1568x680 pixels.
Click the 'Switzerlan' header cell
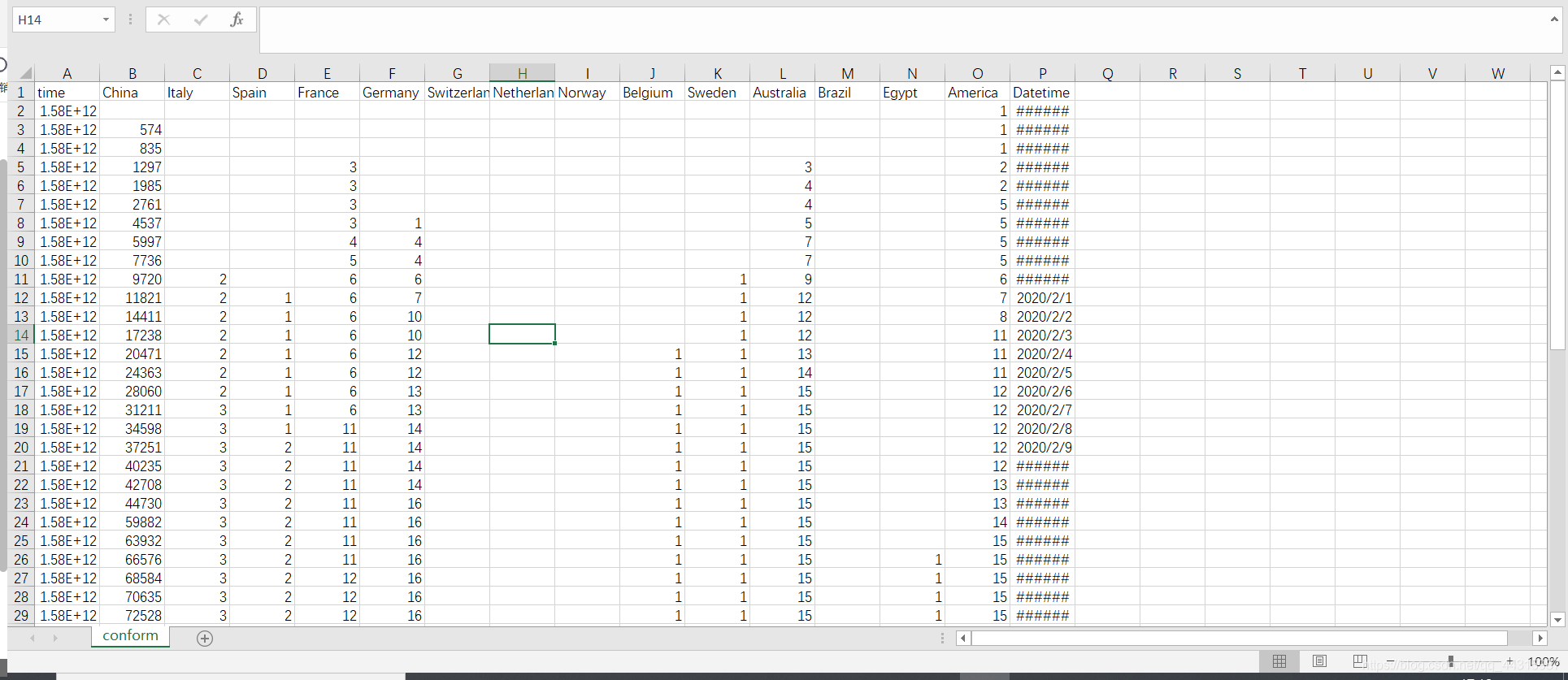click(457, 92)
